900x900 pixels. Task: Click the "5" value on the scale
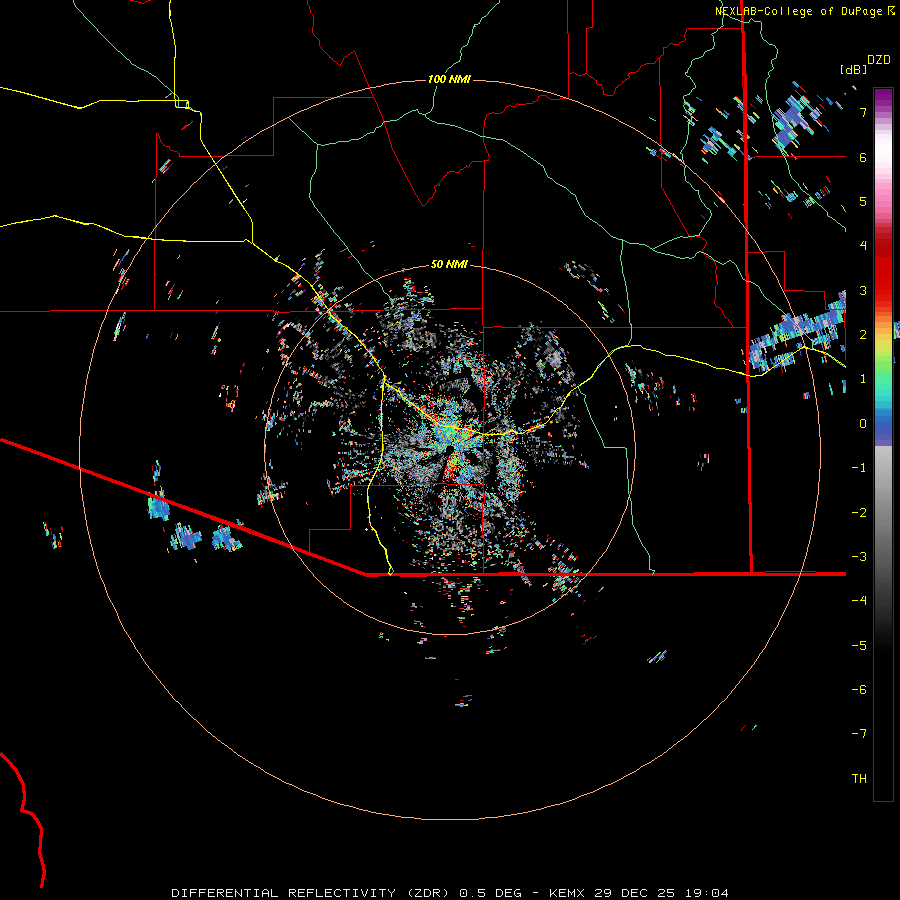coord(863,201)
